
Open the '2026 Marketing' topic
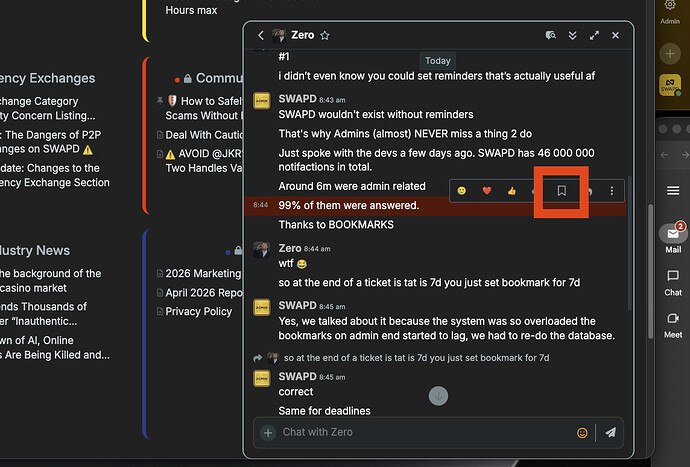[203, 274]
